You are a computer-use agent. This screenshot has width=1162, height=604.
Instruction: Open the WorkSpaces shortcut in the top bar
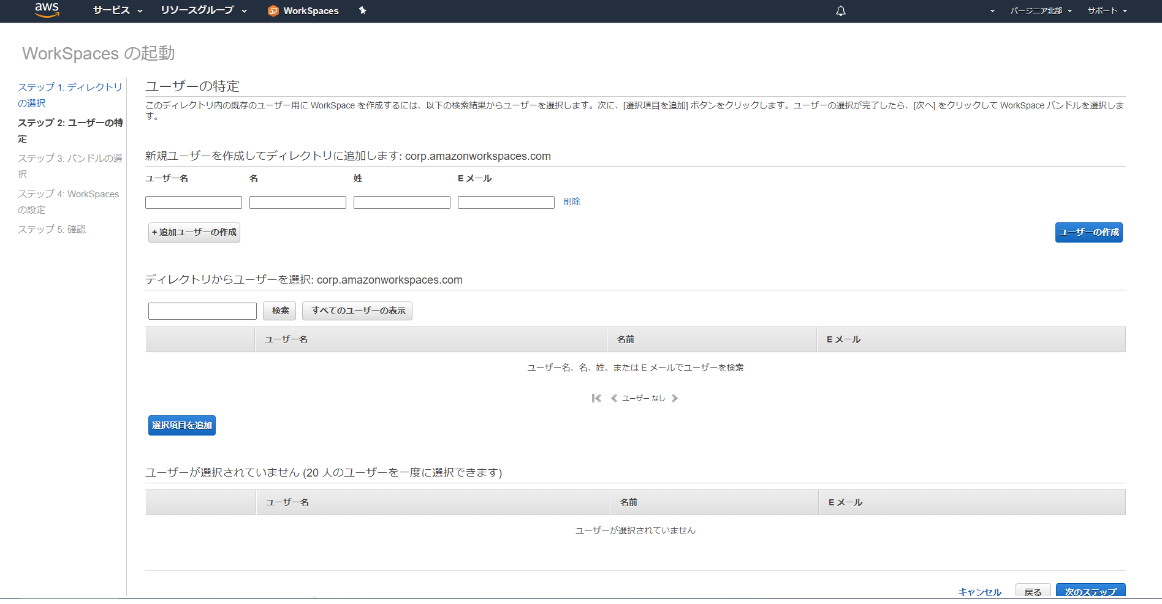(303, 10)
